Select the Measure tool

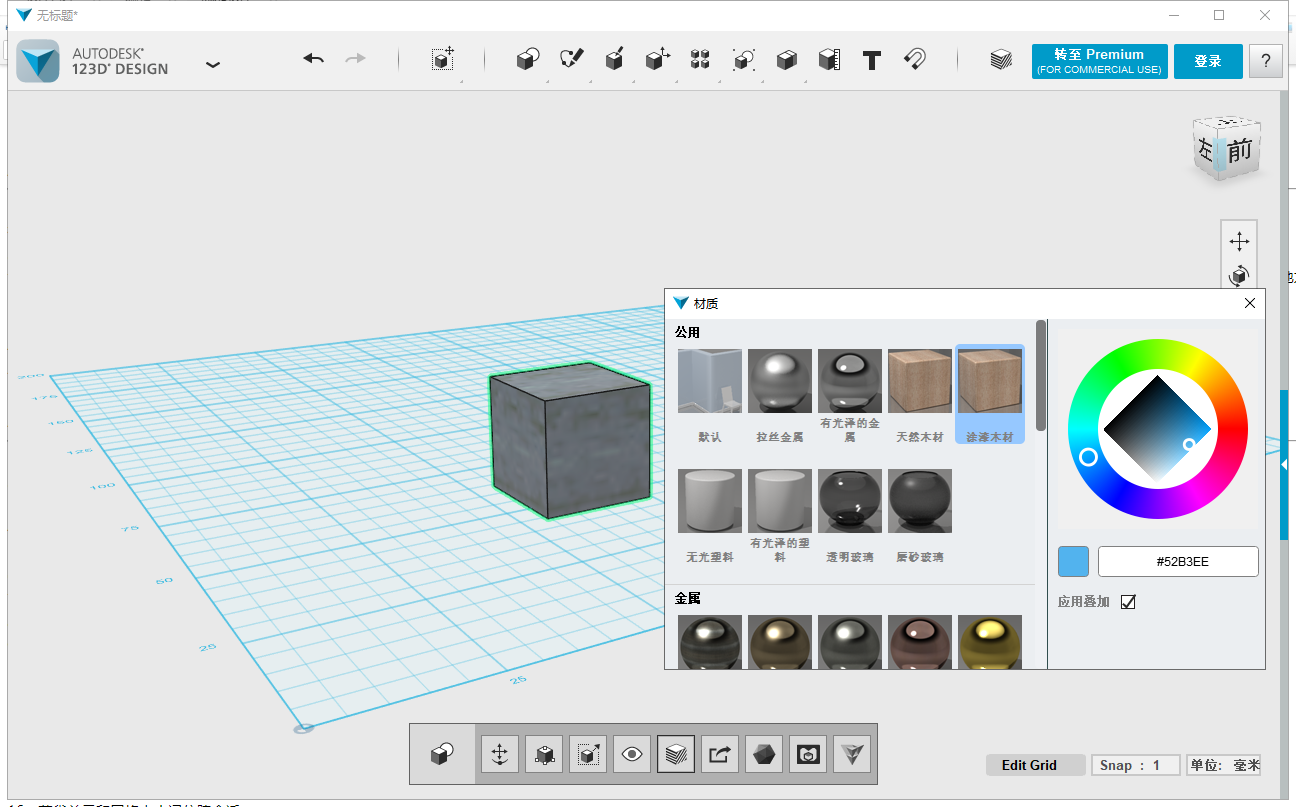[829, 60]
